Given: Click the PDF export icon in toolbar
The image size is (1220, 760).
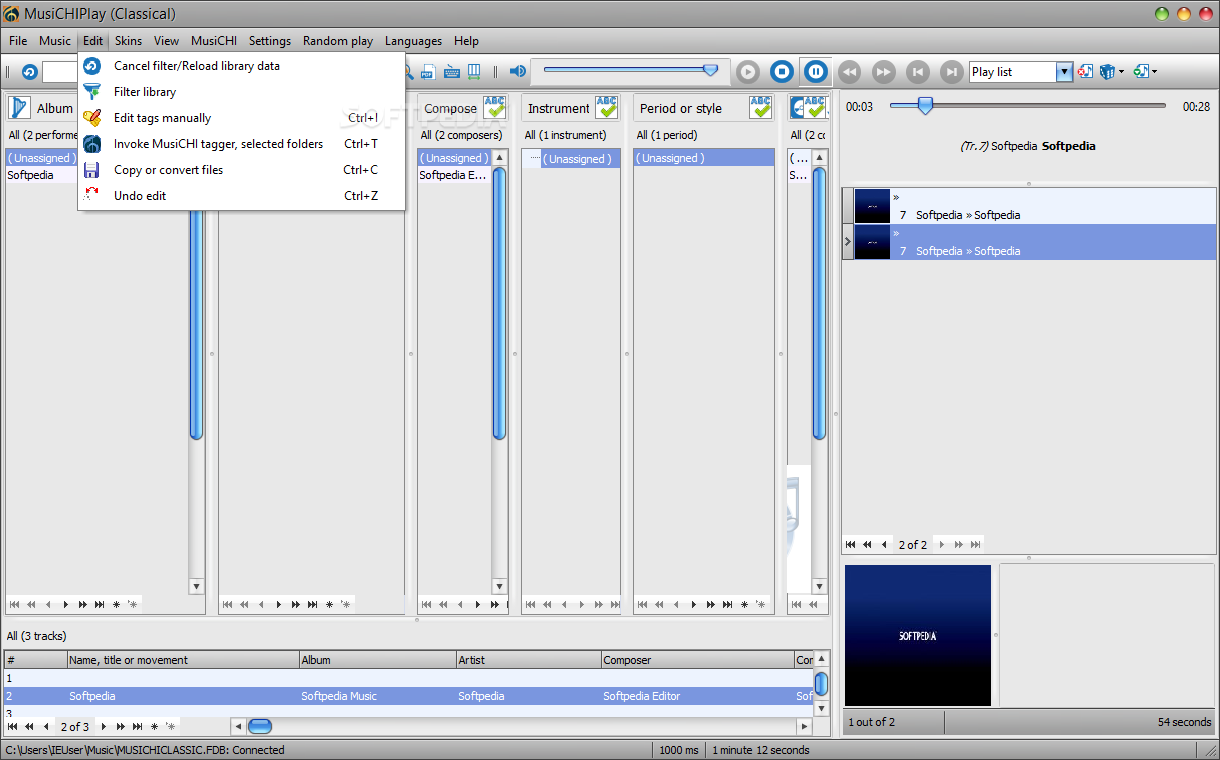Looking at the screenshot, I should click(428, 72).
